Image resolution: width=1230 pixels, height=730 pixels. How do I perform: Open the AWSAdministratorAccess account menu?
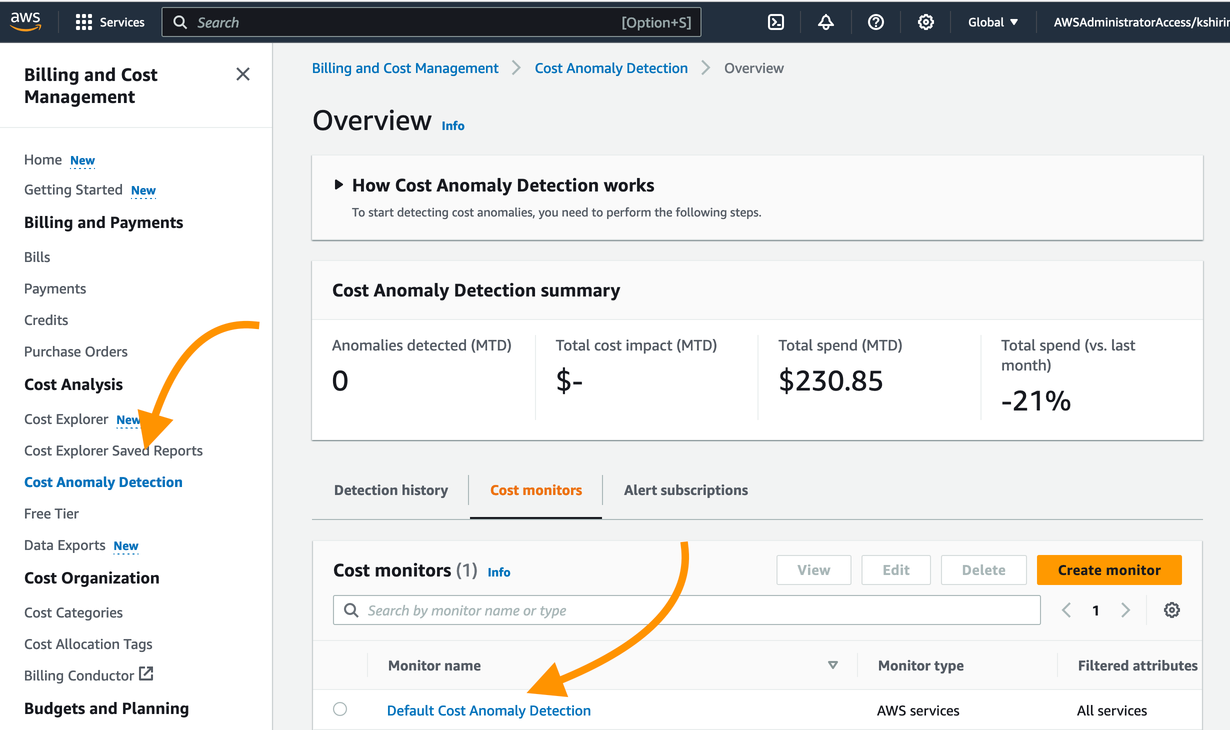[1141, 22]
